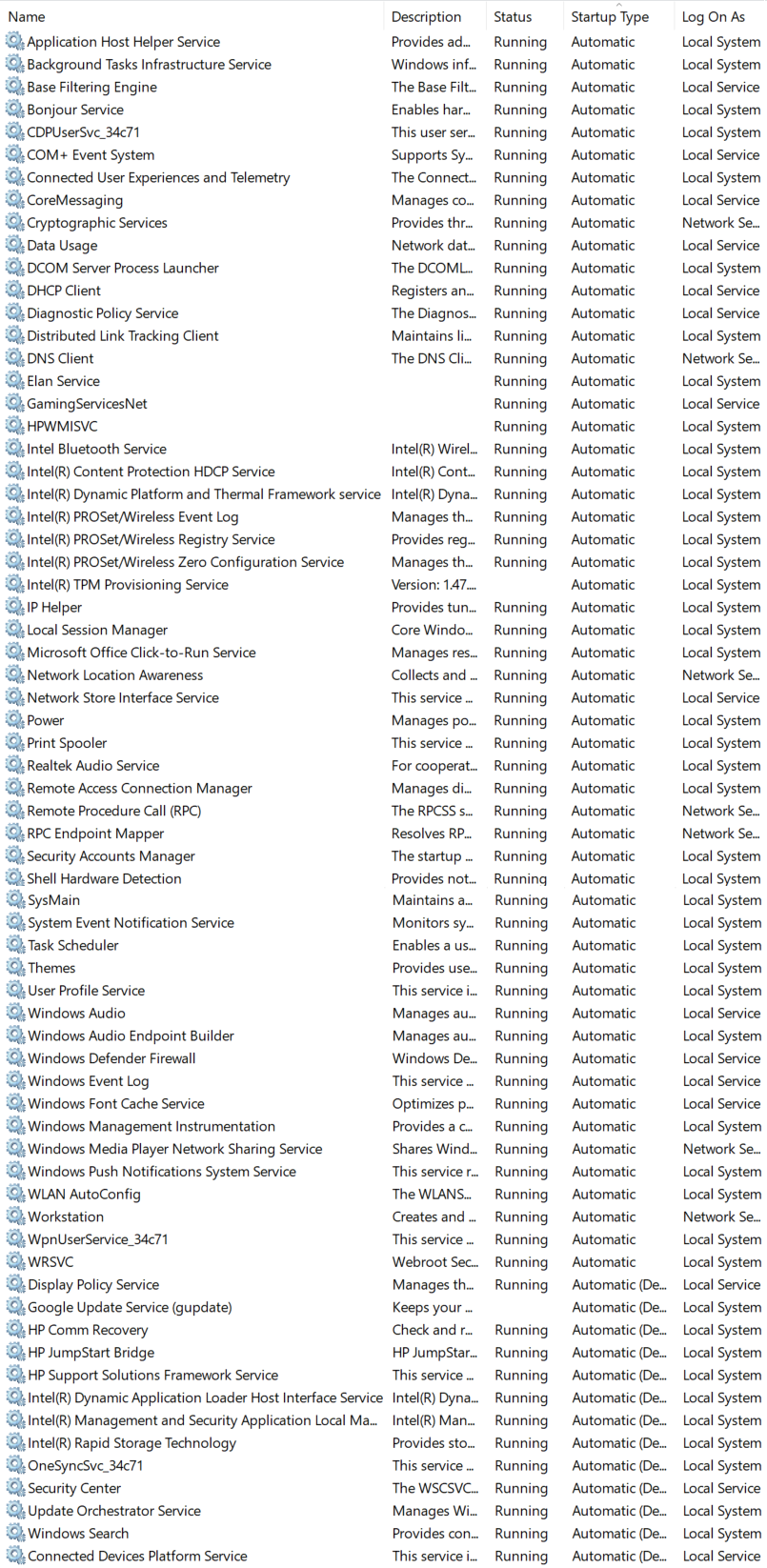
Task: Click the gear icon for Local Session Manager
Action: (14, 630)
